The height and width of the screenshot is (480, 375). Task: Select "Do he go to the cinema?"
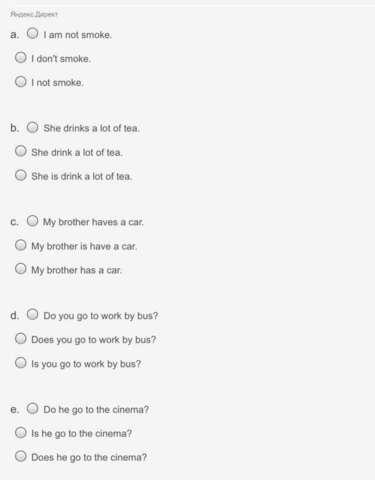pyautogui.click(x=32, y=408)
